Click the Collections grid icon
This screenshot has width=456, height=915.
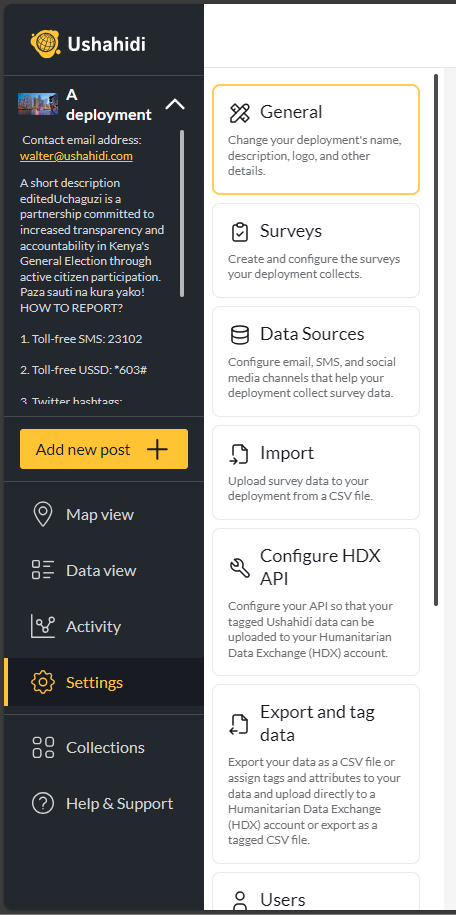[x=43, y=748]
